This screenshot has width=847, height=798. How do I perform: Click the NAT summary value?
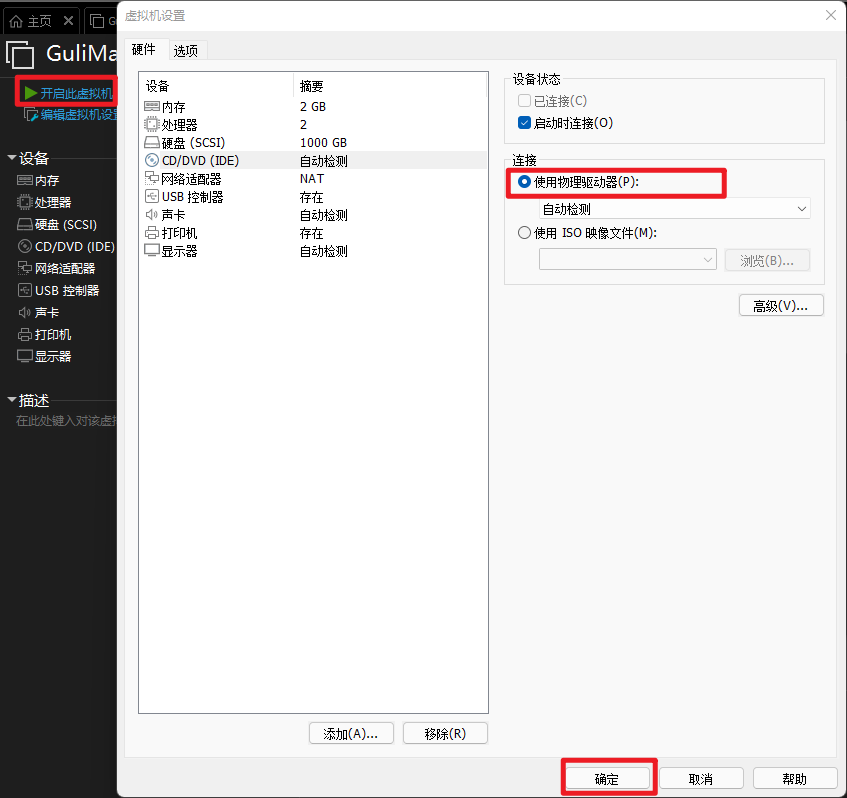point(312,179)
